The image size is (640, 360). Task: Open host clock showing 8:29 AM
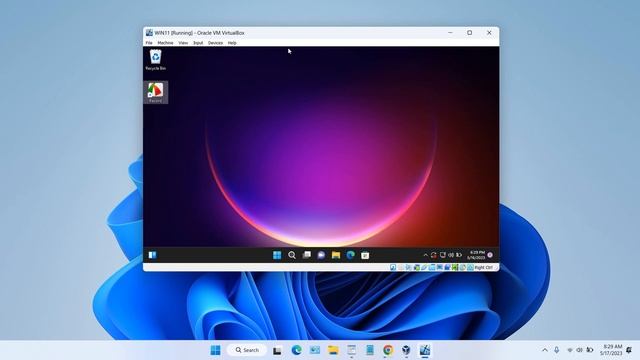click(611, 350)
